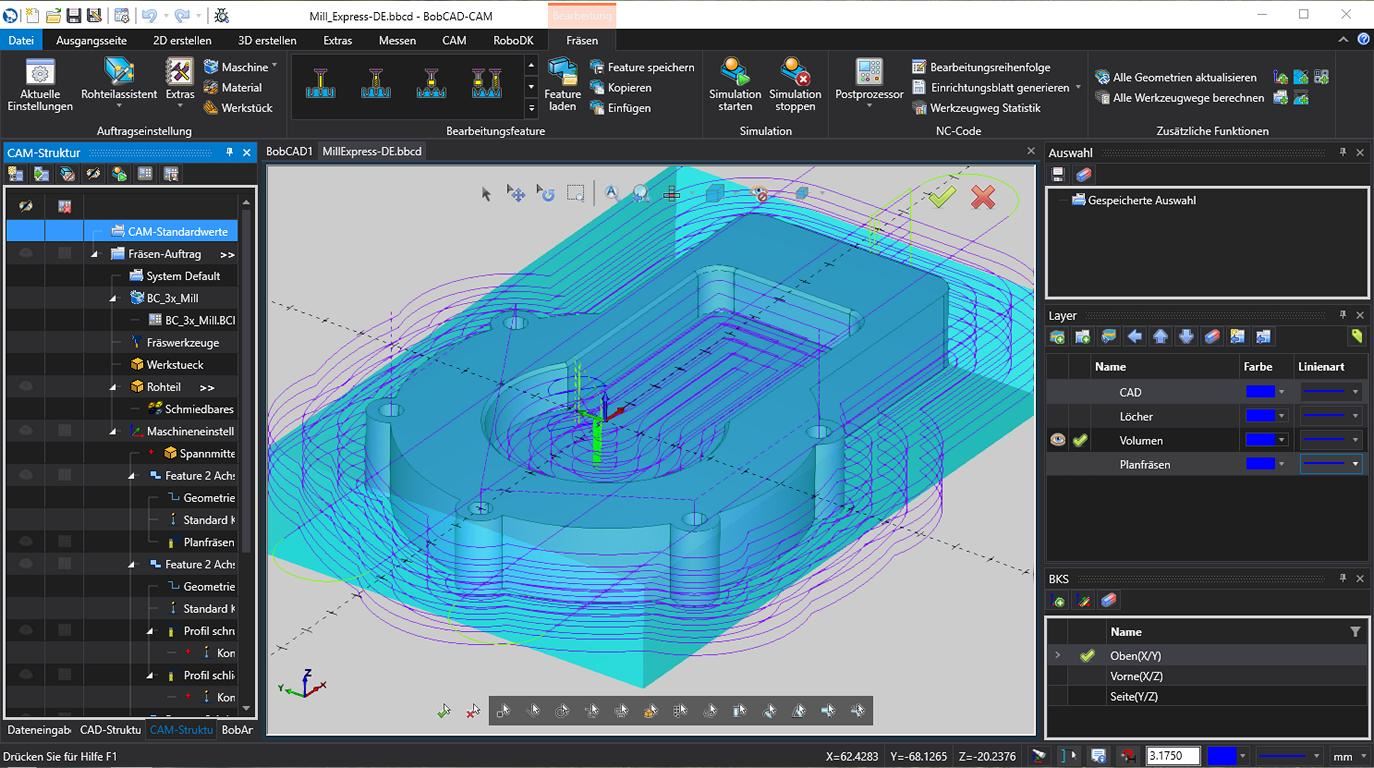Switch to CAD-Struktur bottom tab

[x=110, y=730]
